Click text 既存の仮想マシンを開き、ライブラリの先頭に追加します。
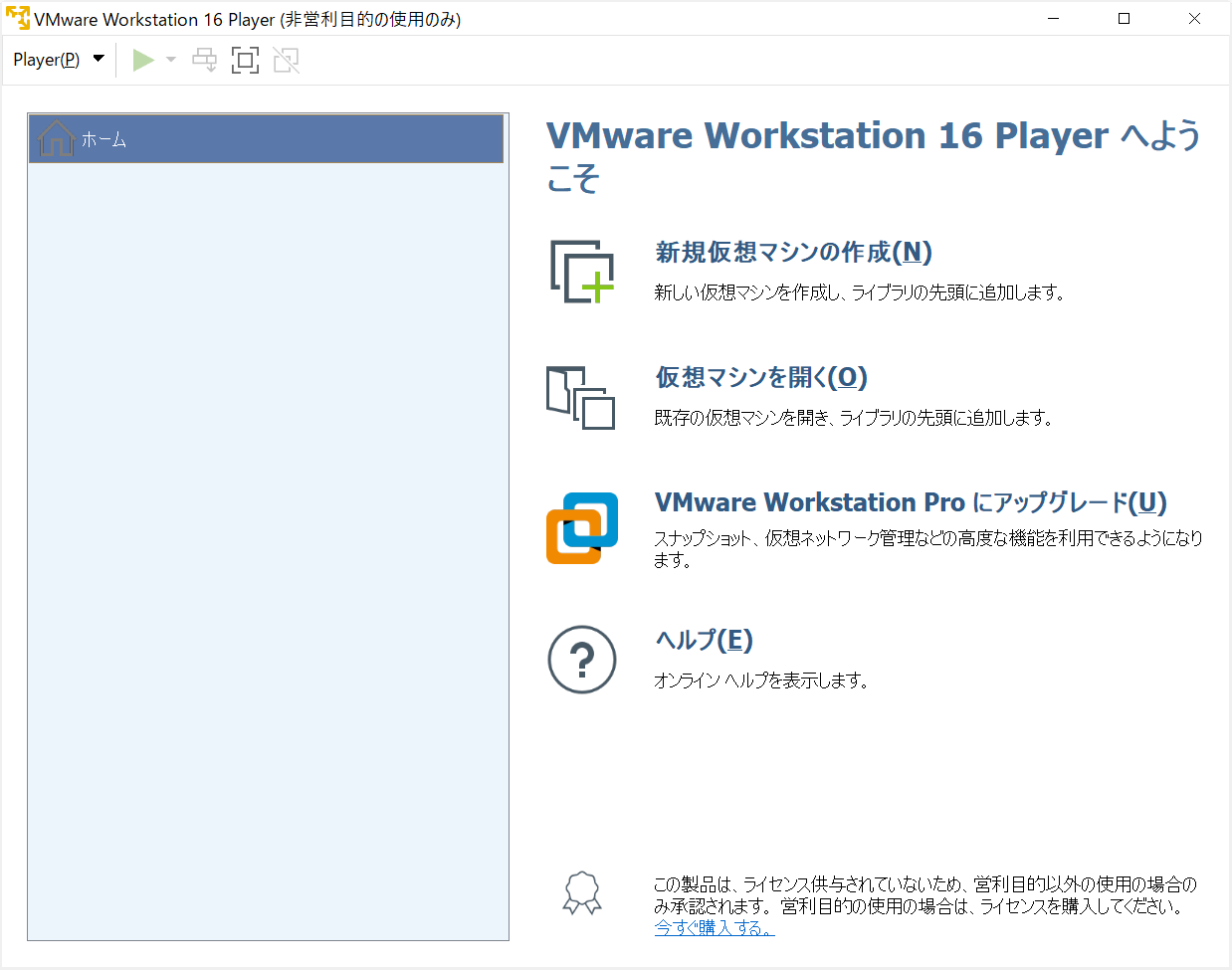Screen dimensions: 1232x970 [854, 418]
